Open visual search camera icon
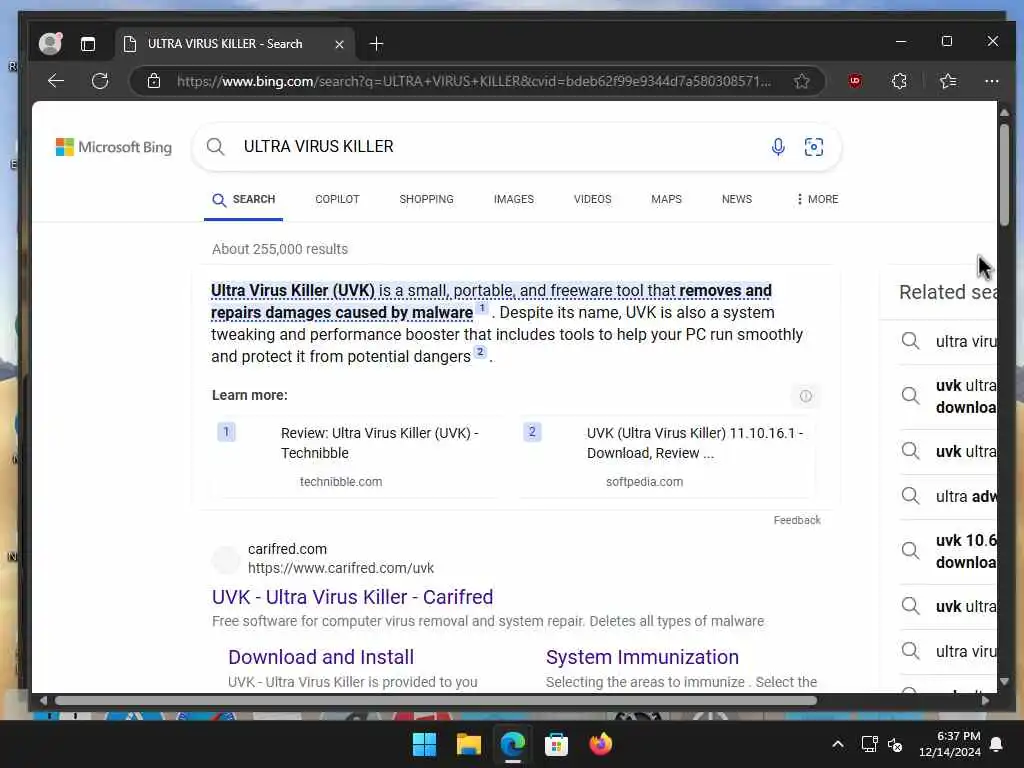This screenshot has width=1024, height=768. pyautogui.click(x=814, y=147)
